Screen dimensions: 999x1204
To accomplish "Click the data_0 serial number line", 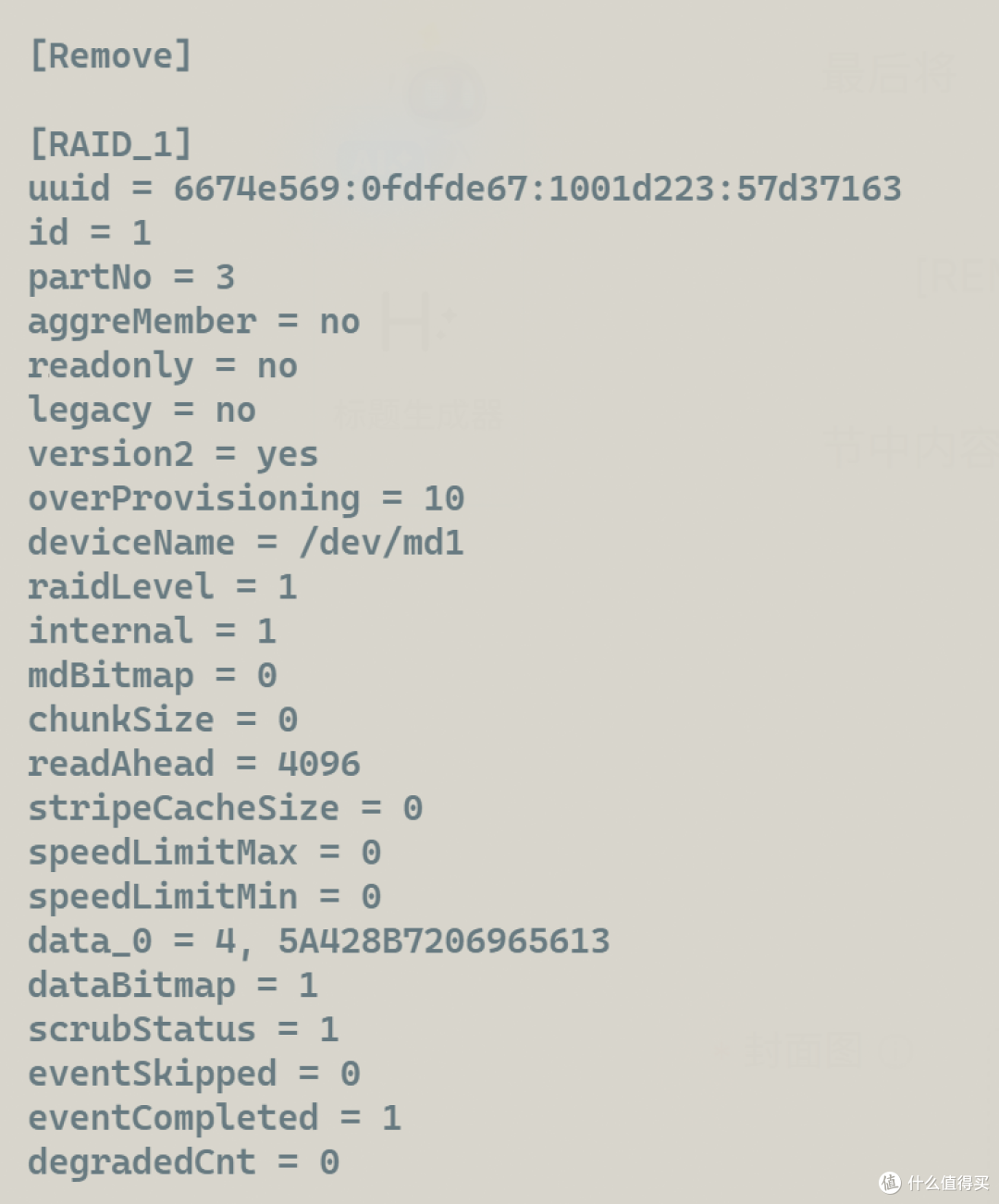I will [319, 941].
